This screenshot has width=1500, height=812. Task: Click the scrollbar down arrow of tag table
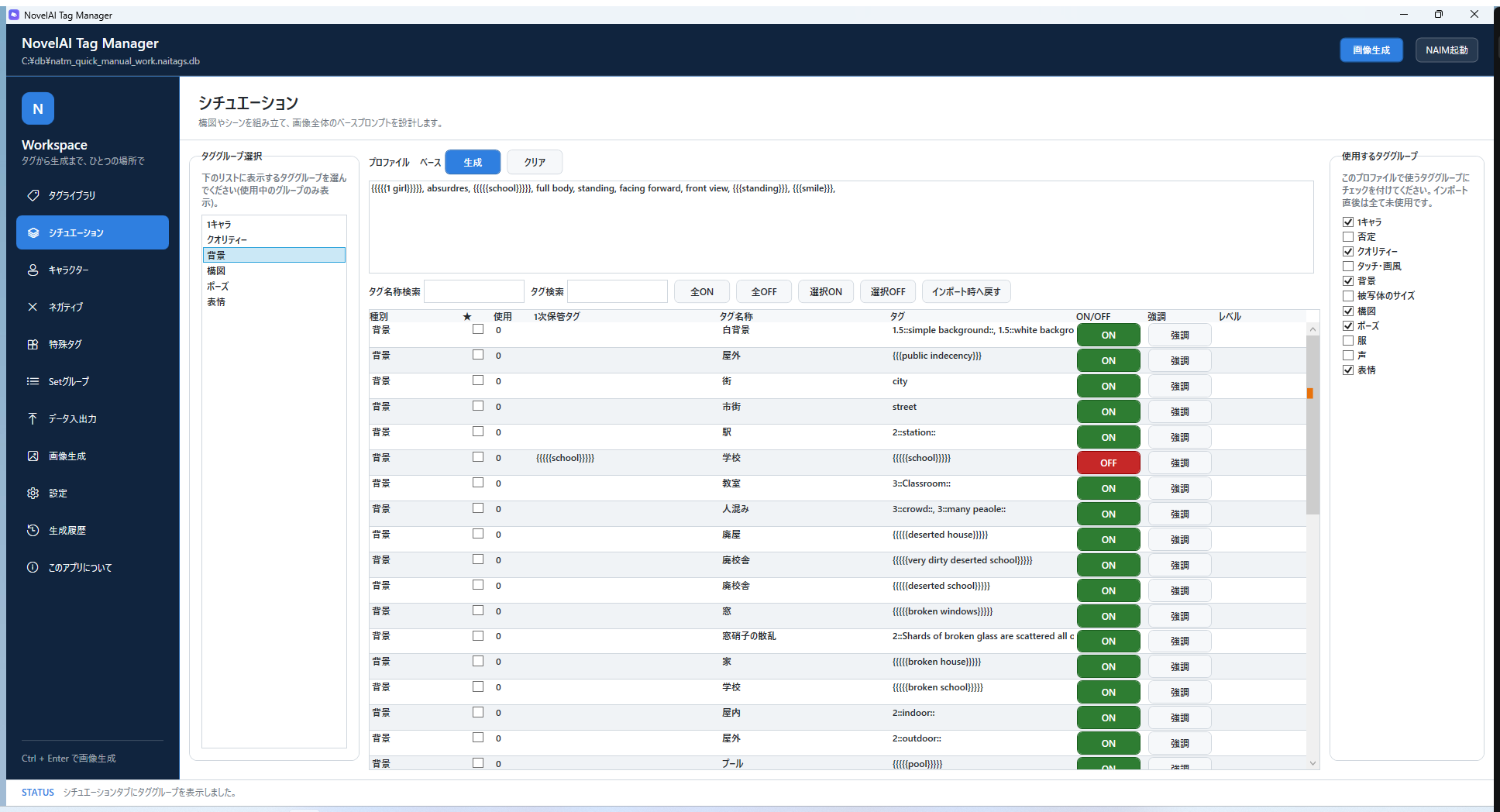[x=1312, y=763]
